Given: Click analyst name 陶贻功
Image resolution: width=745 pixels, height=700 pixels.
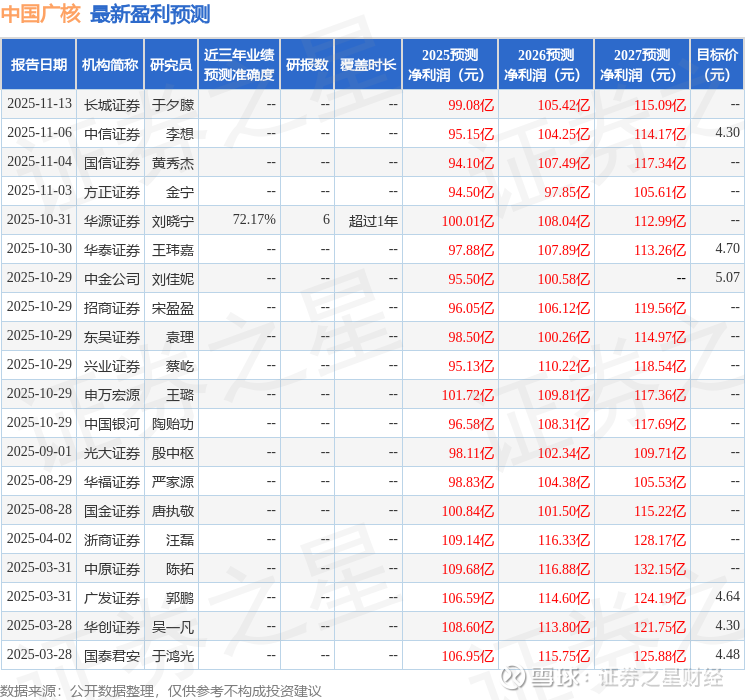Looking at the screenshot, I should click(173, 424).
